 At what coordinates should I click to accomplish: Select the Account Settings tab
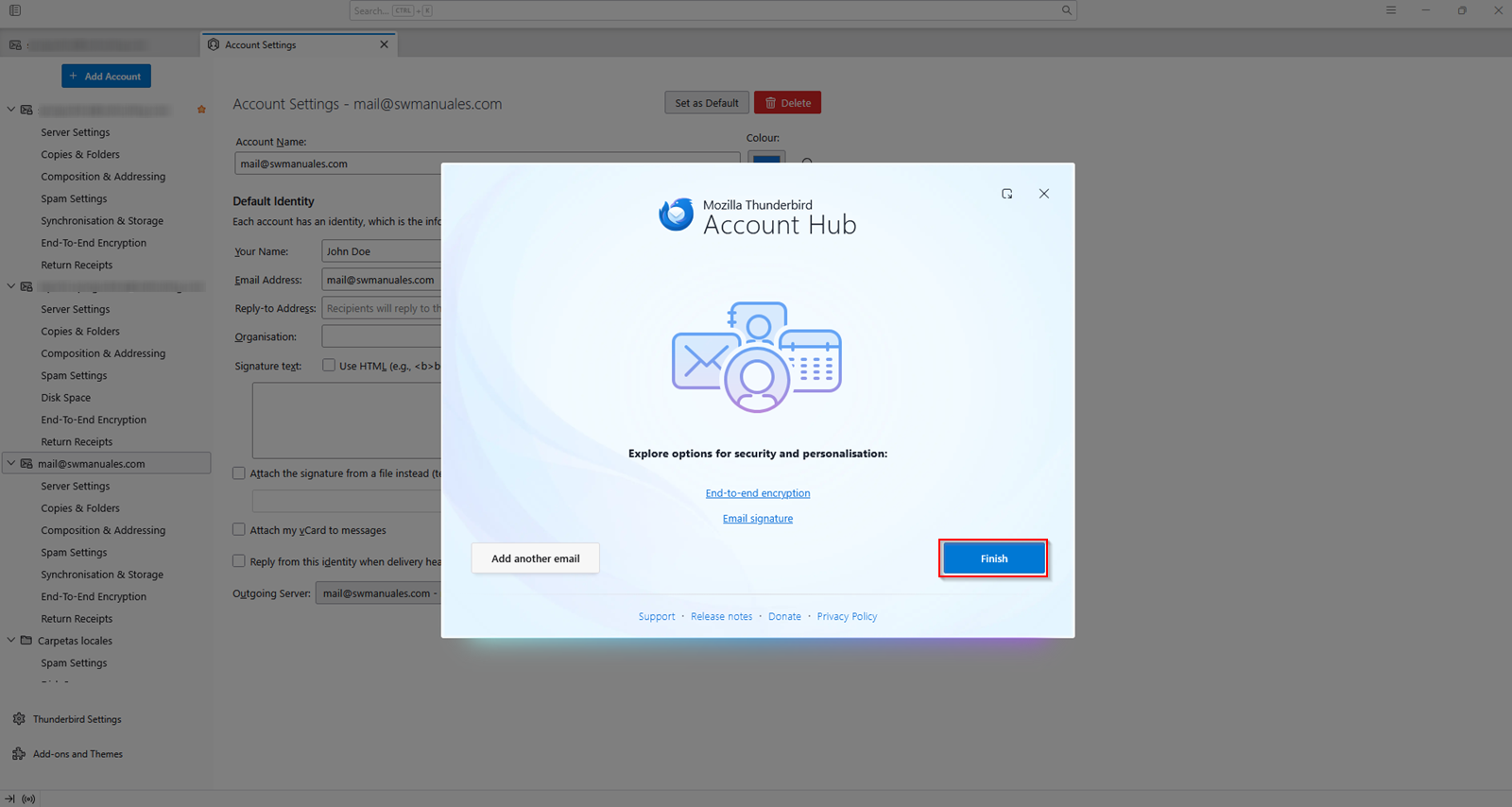(299, 44)
